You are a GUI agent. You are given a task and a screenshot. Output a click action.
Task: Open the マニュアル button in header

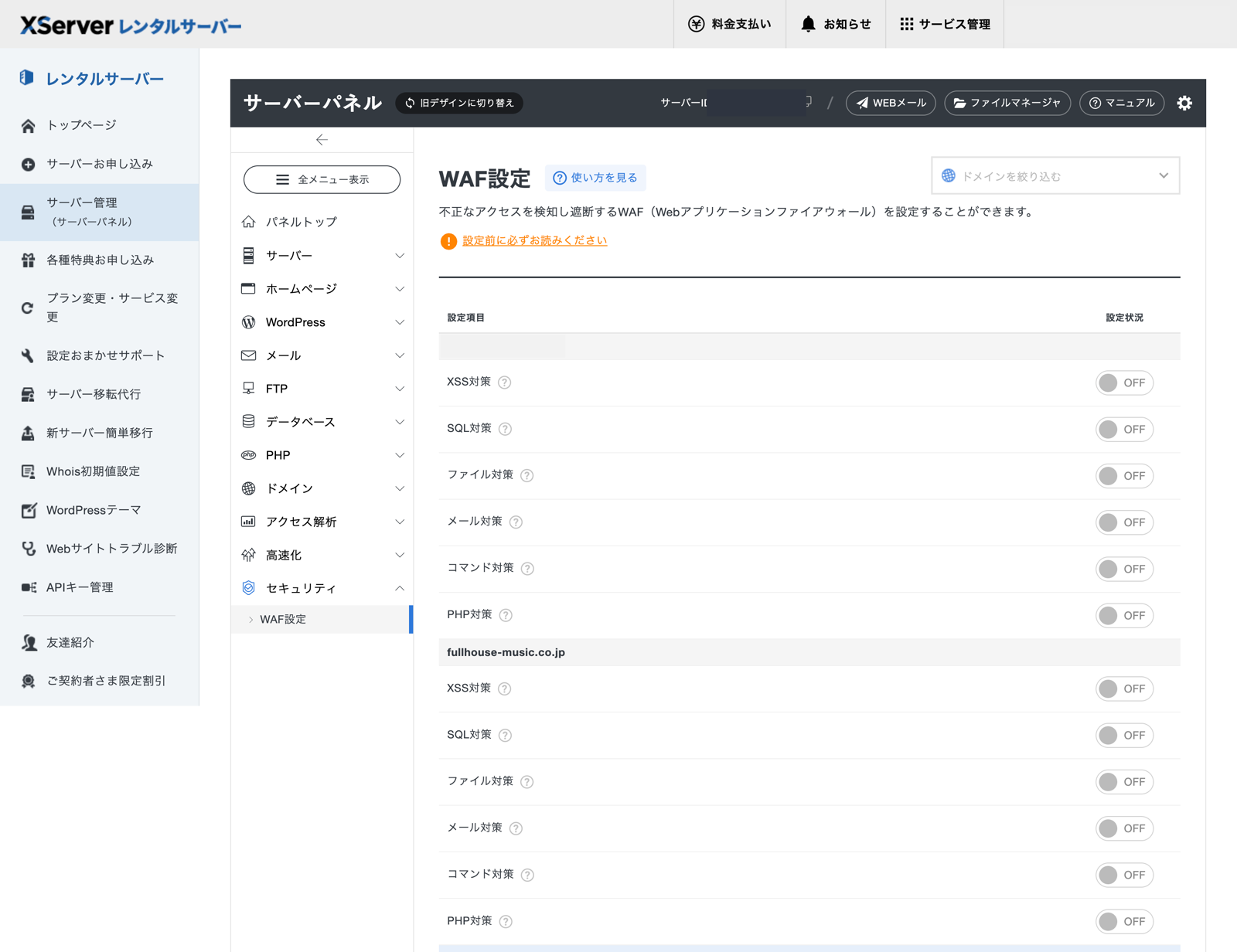[1122, 103]
